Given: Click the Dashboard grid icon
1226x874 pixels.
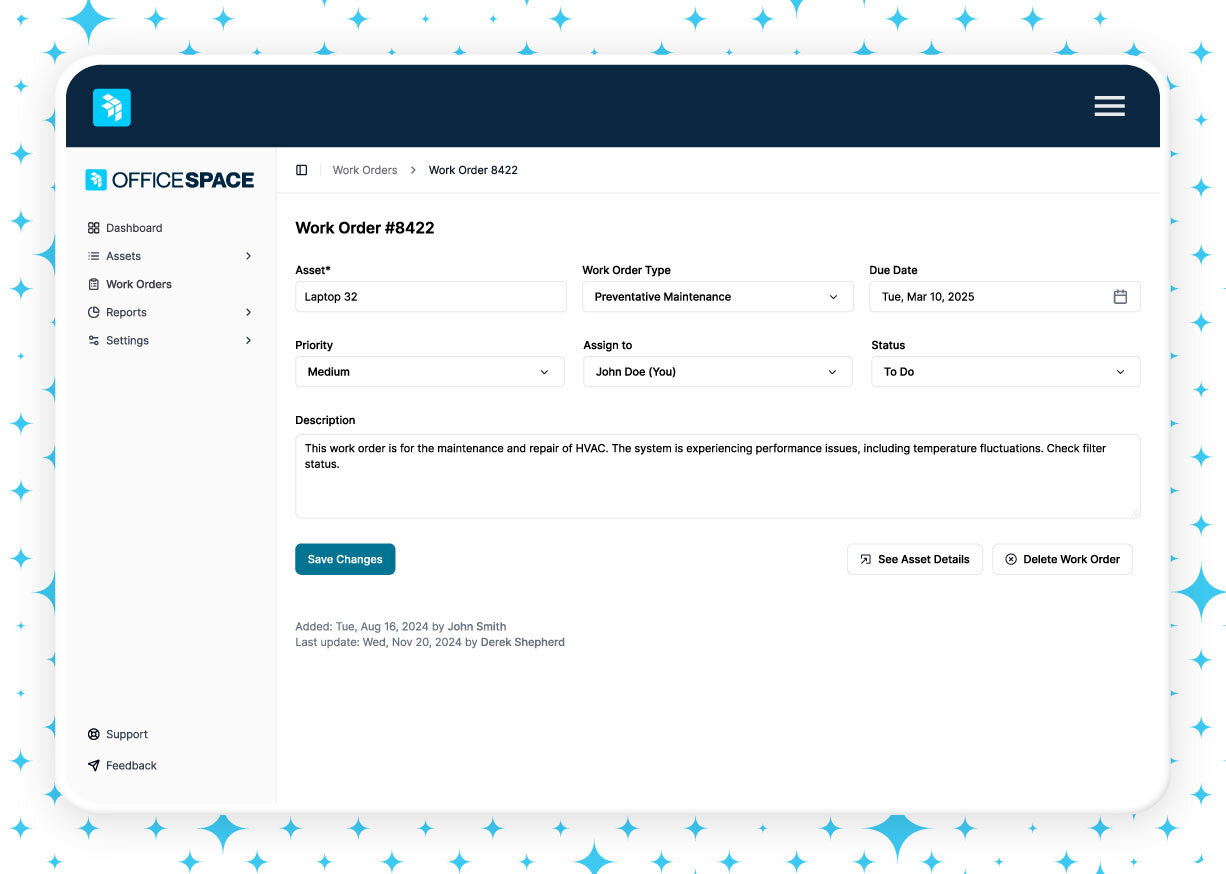Looking at the screenshot, I should pos(94,228).
